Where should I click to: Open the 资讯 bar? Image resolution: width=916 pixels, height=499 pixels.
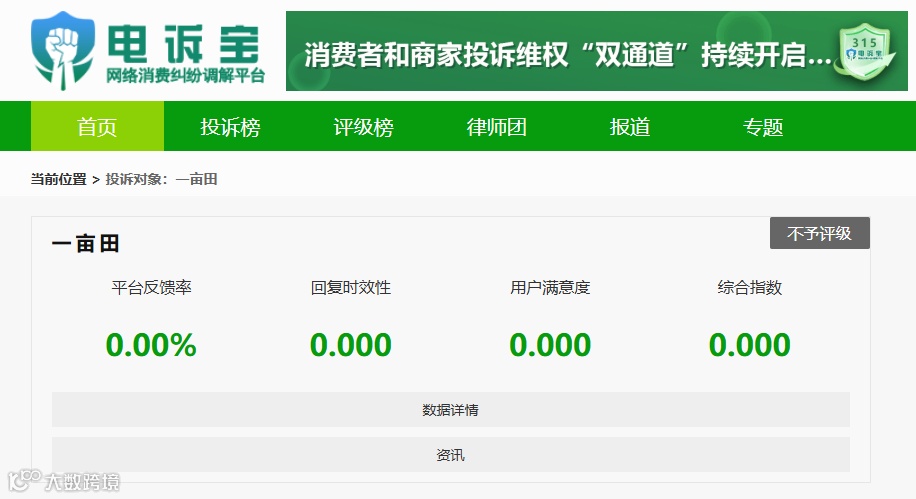(x=450, y=455)
